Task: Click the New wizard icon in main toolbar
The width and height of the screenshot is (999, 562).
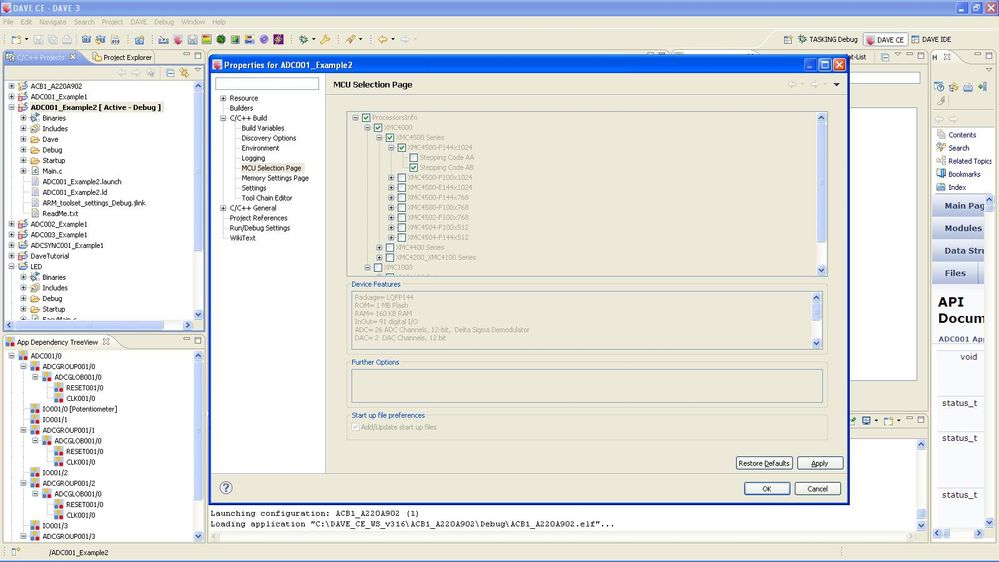Action: click(17, 40)
